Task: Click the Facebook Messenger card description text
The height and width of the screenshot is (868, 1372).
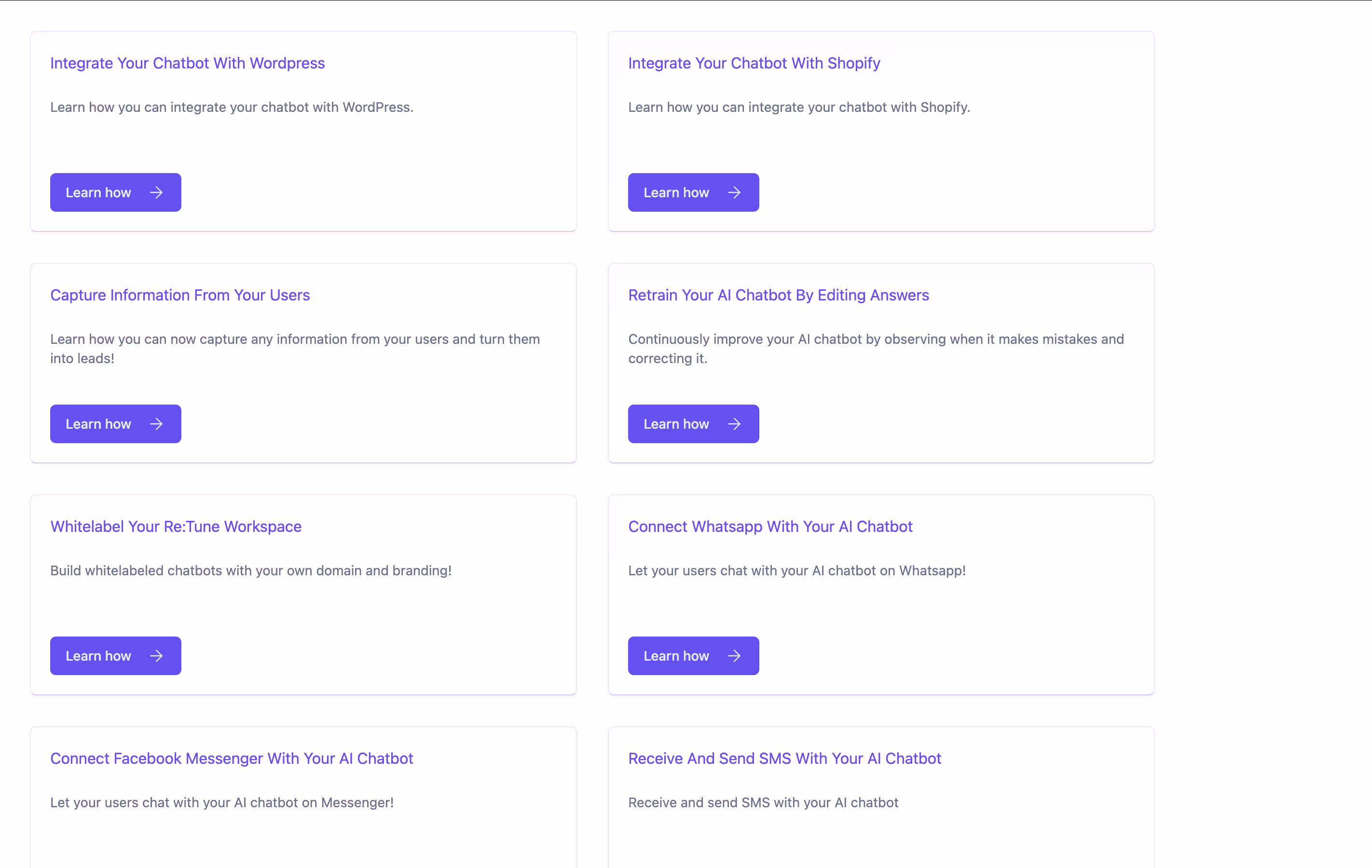Action: tap(221, 802)
